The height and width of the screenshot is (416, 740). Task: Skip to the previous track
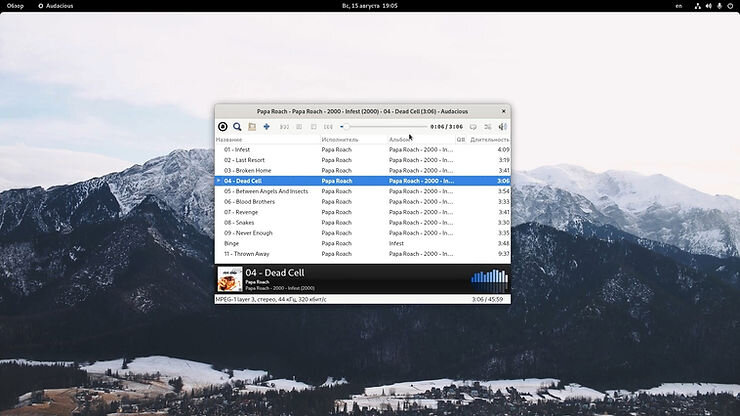point(284,127)
